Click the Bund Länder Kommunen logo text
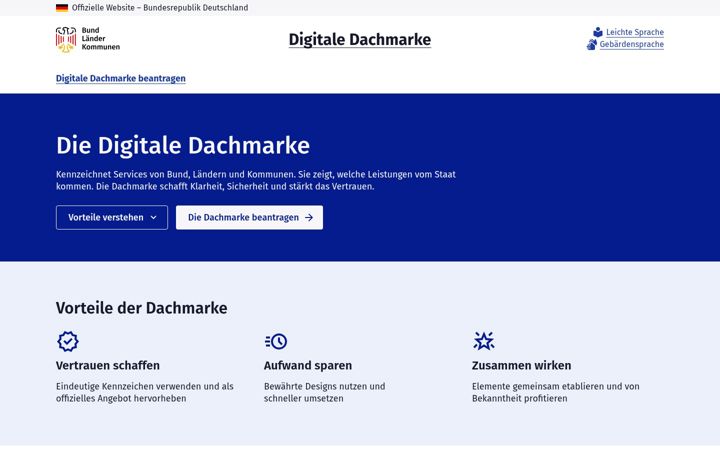This screenshot has width=720, height=450. (x=101, y=39)
